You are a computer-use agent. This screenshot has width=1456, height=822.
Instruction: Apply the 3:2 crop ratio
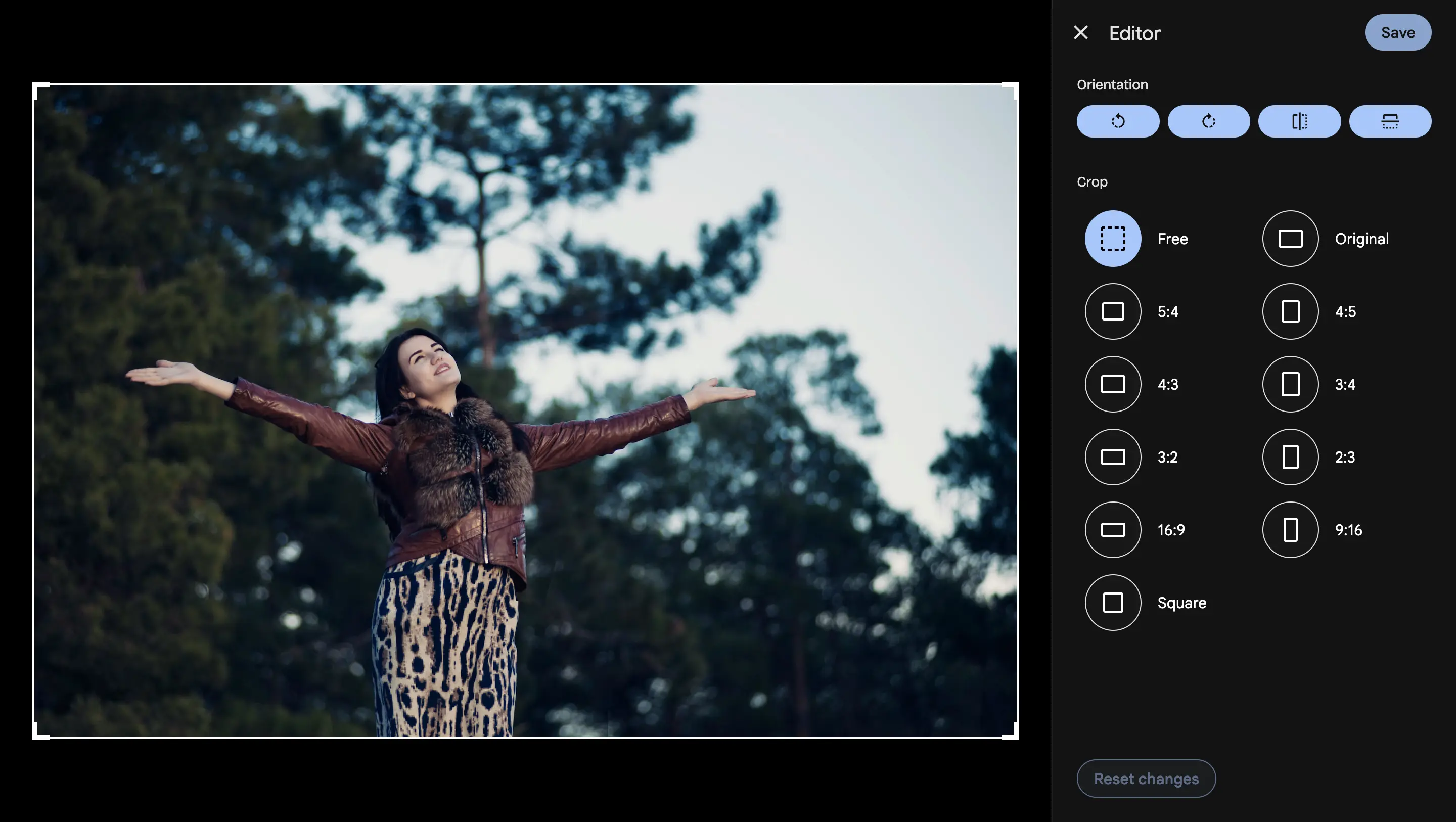[x=1112, y=457]
